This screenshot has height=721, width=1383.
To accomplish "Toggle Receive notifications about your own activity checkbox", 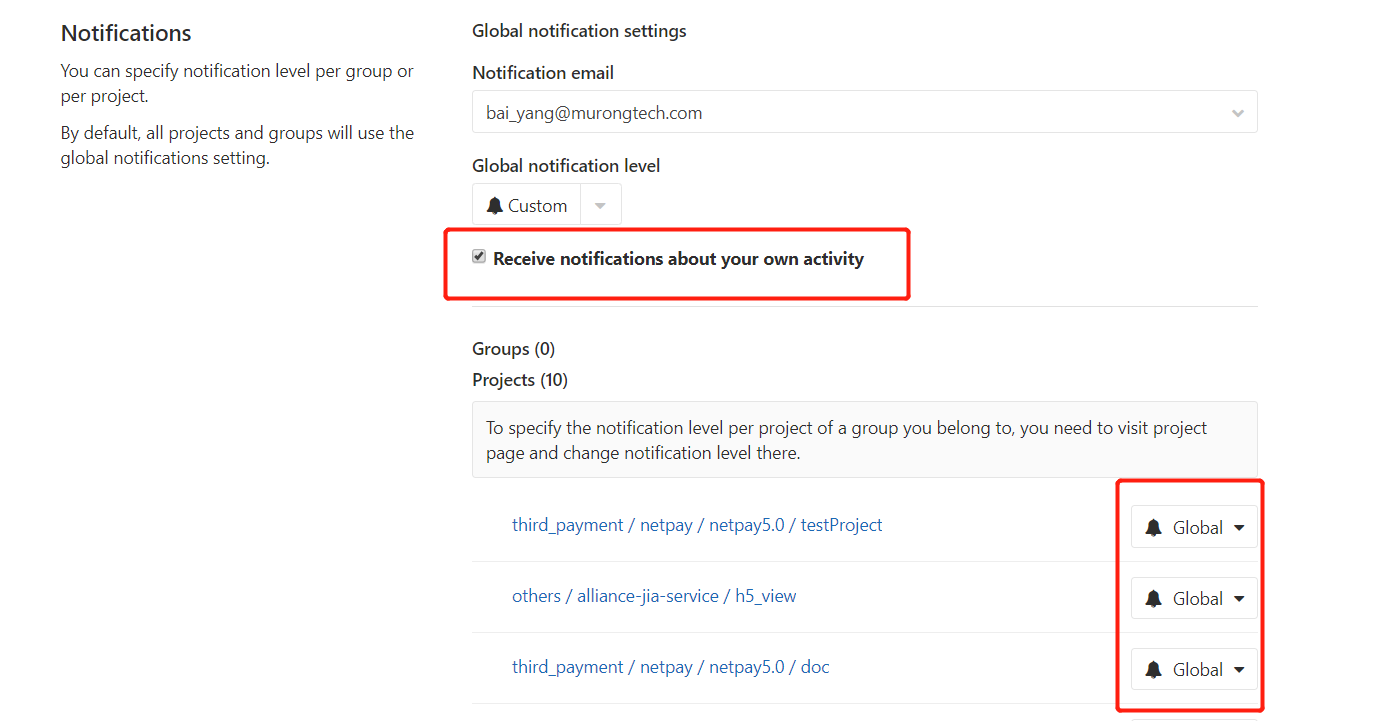I will 479,257.
